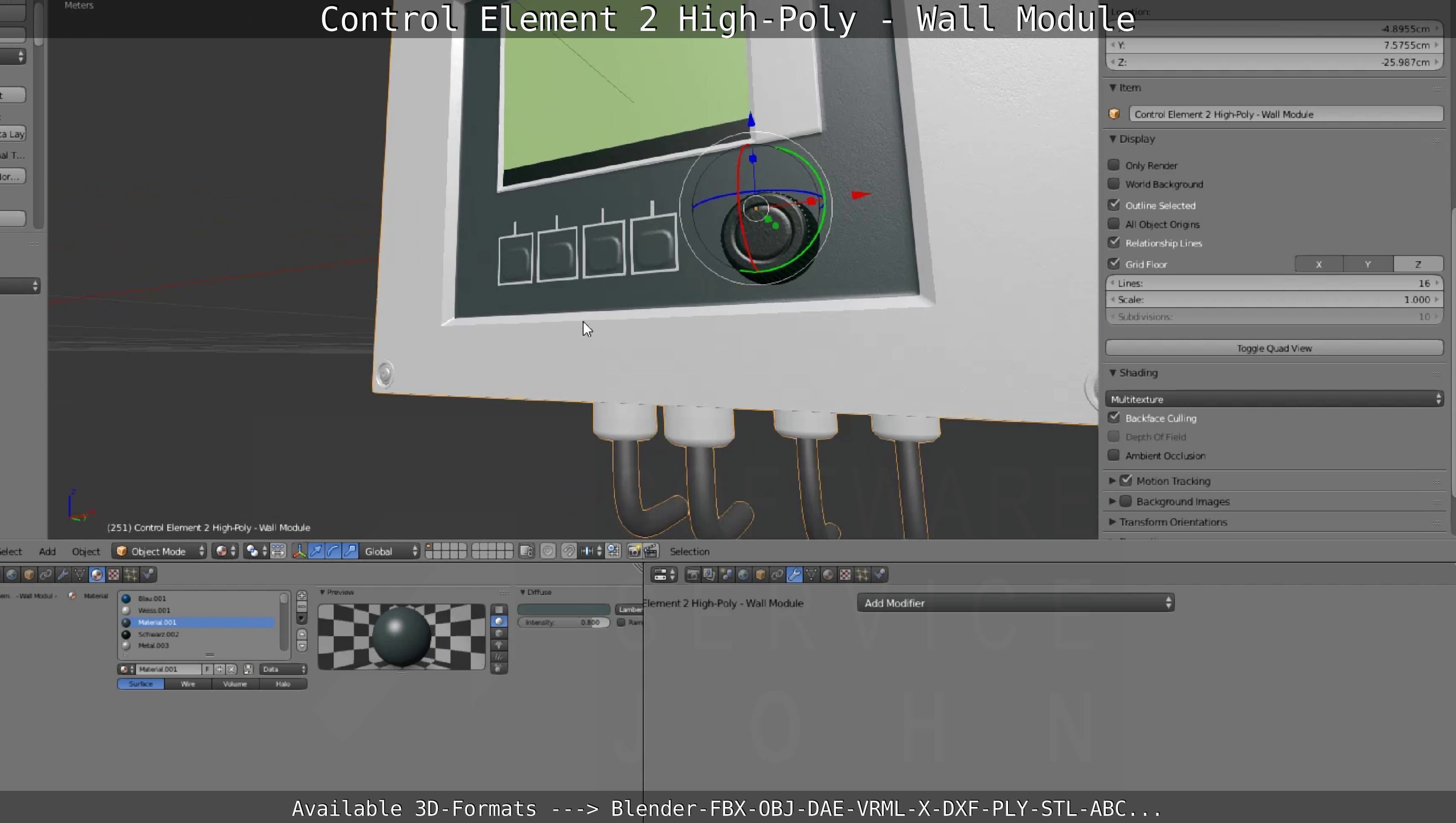
Task: Open Constraints chain icon in right properties editor
Action: [x=777, y=575]
